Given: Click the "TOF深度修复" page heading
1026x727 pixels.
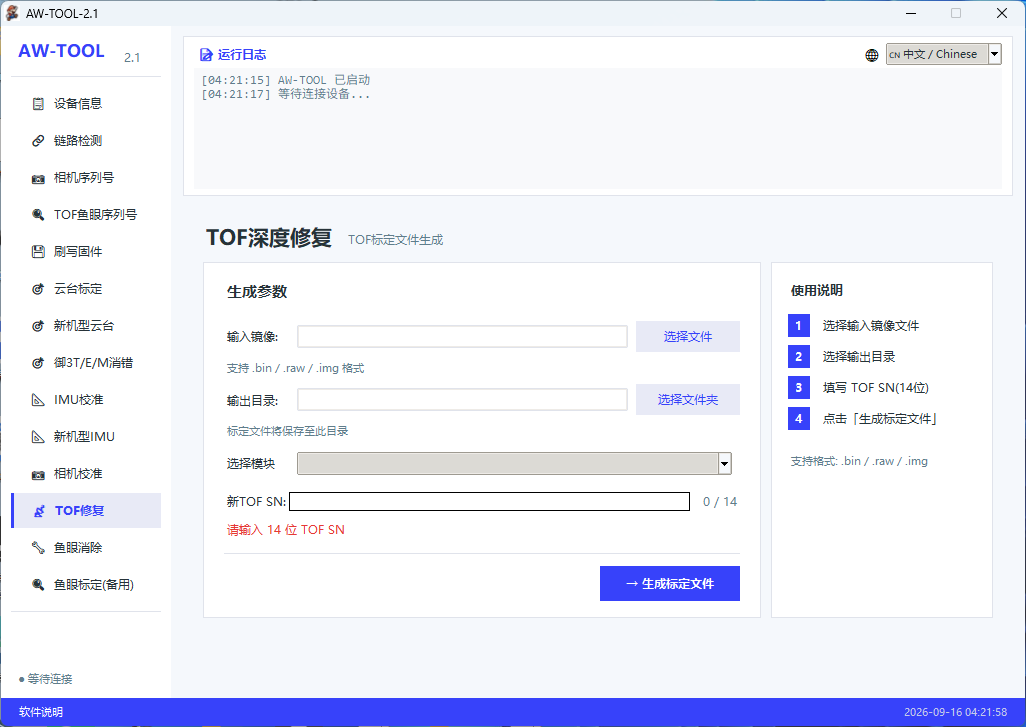Looking at the screenshot, I should point(269,238).
